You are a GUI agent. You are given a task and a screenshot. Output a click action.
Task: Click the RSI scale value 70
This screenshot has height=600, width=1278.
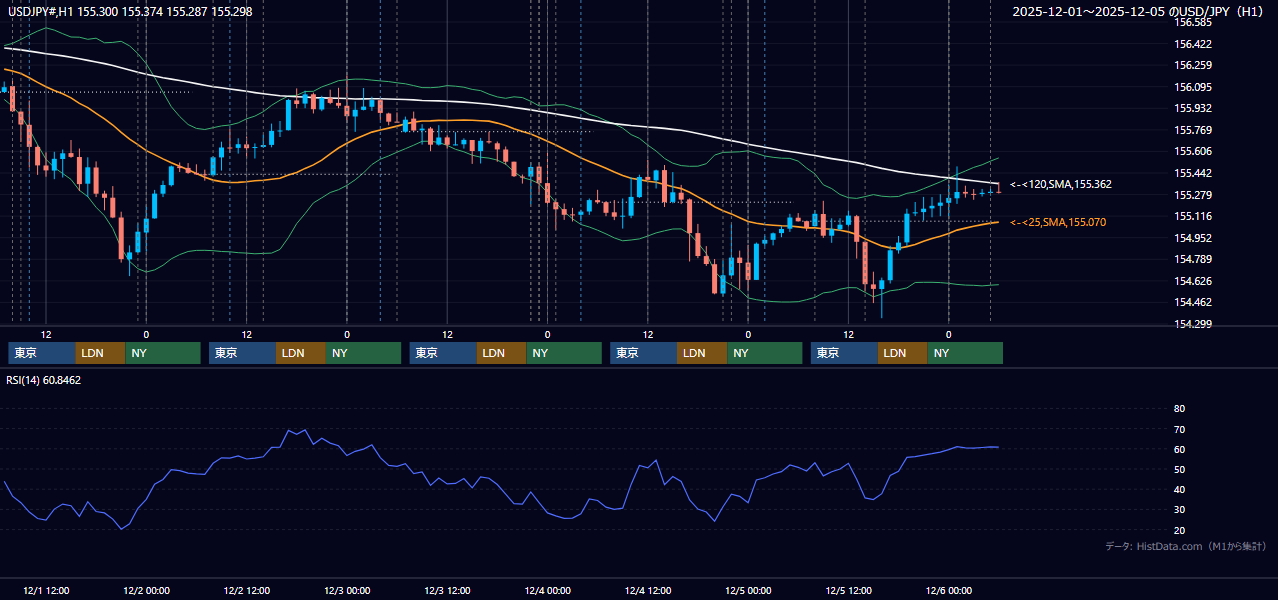(1179, 429)
